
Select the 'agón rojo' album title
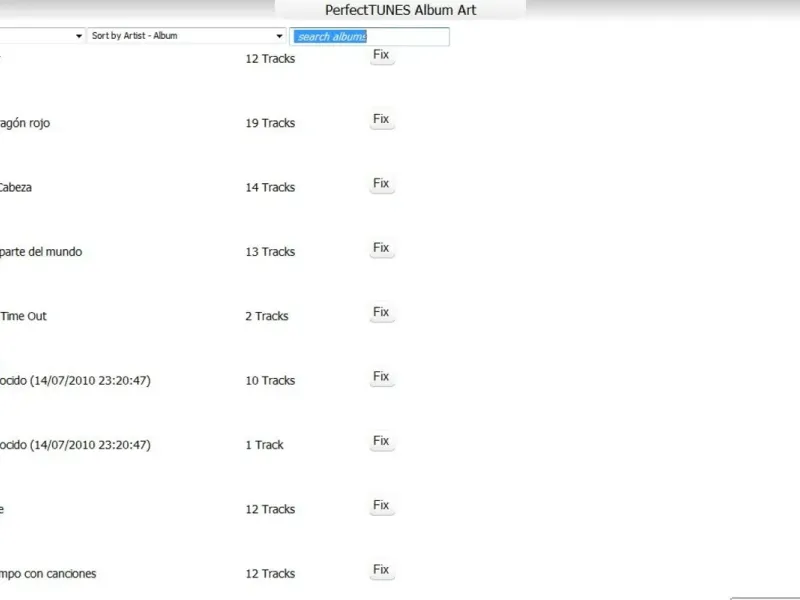[x=24, y=123]
